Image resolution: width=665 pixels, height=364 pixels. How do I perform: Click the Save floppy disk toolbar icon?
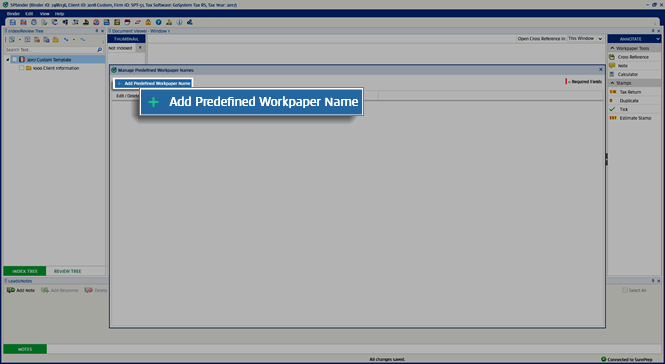[13, 22]
